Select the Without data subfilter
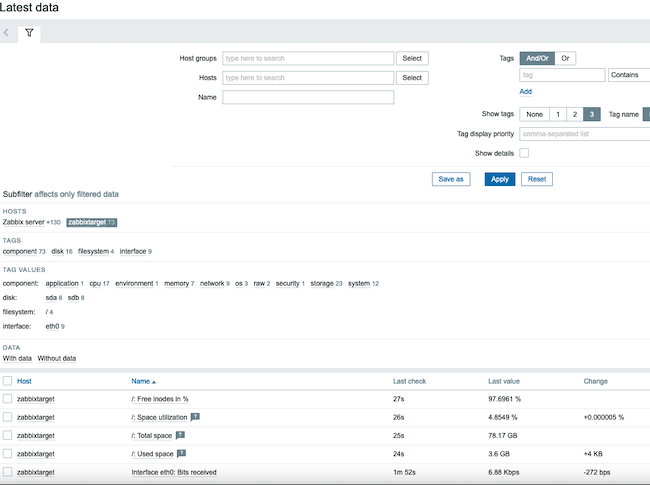Viewport: 650px width, 485px height. click(57, 358)
